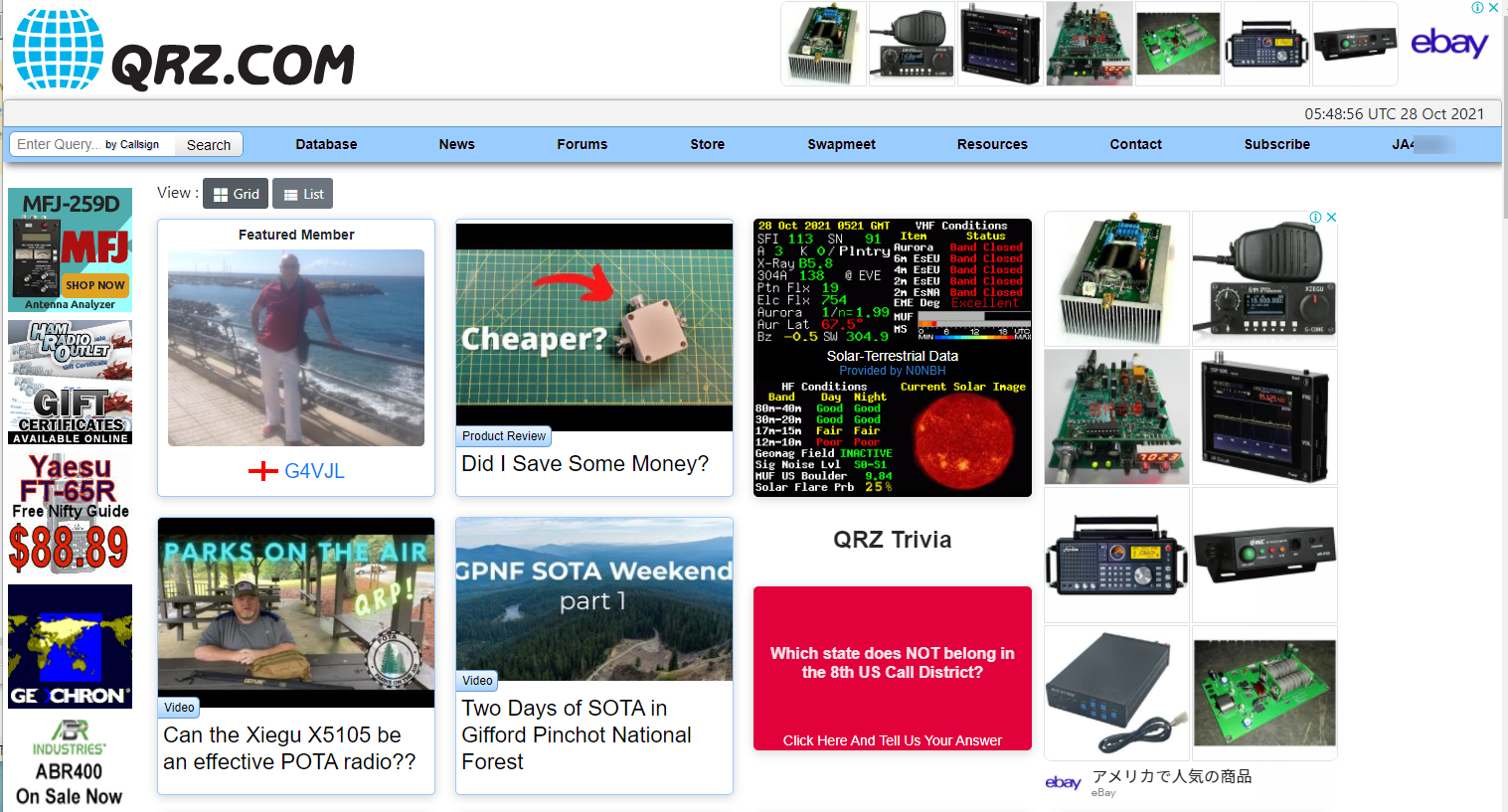Open the green coil circuit board in sidebar ad
Image resolution: width=1508 pixels, height=812 pixels.
pos(1264,693)
